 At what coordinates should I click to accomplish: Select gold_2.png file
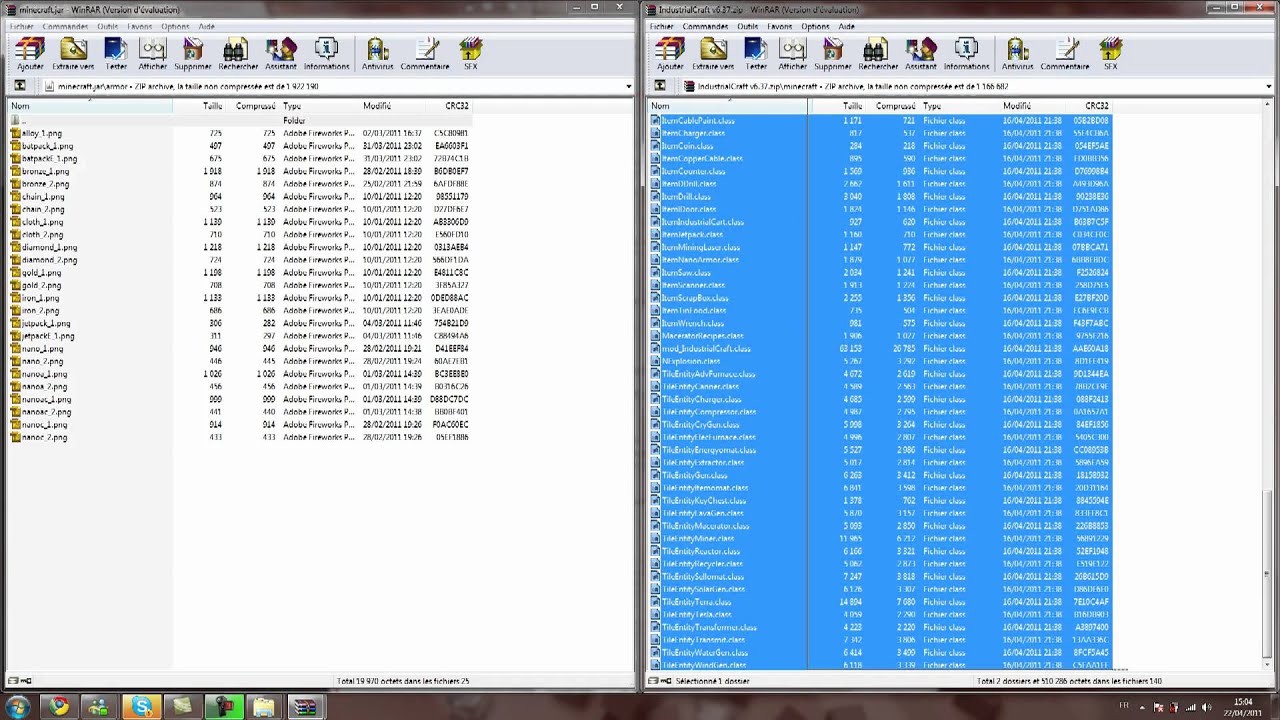(x=41, y=285)
